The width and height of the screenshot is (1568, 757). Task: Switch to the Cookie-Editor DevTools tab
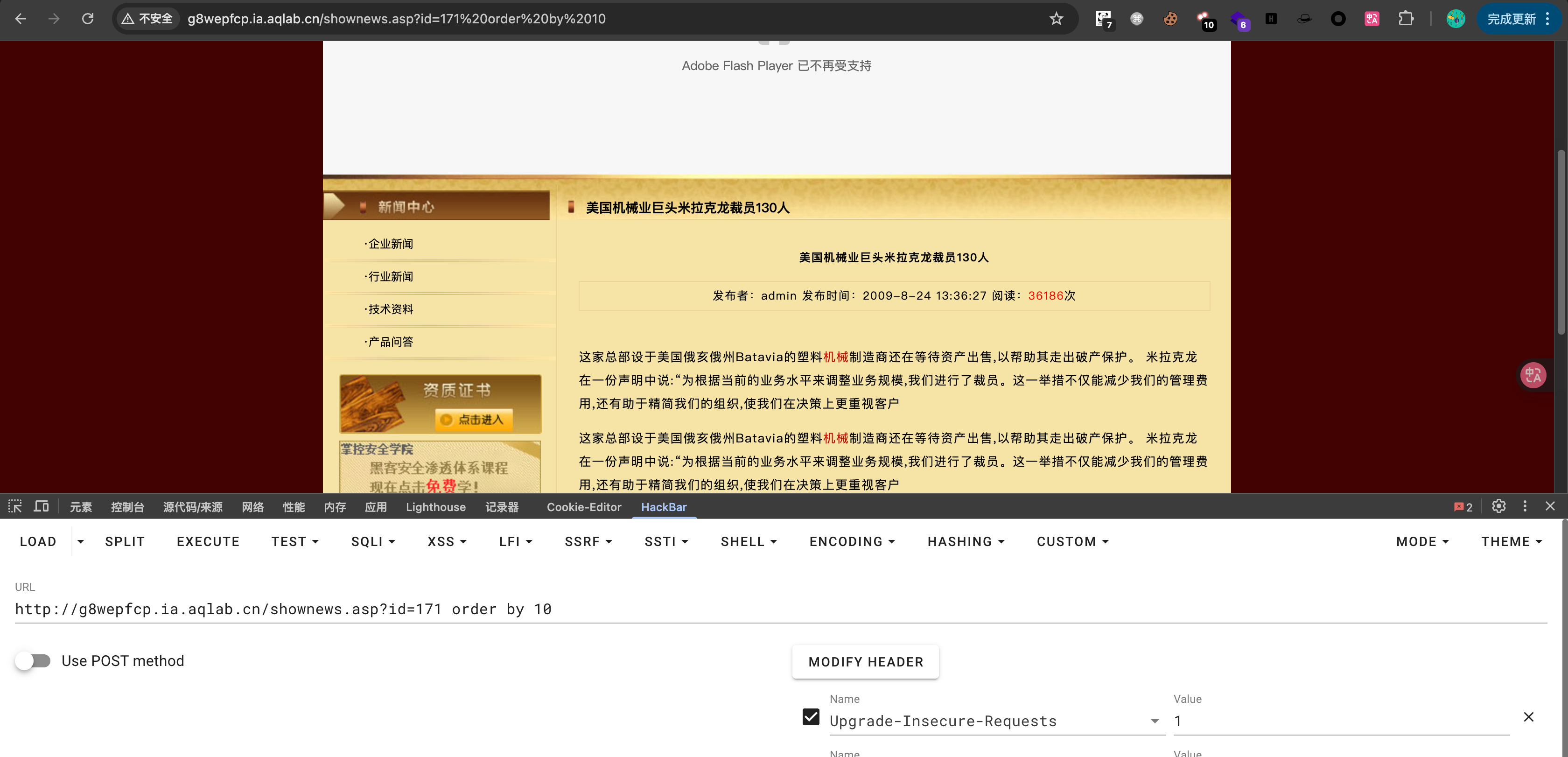click(583, 507)
